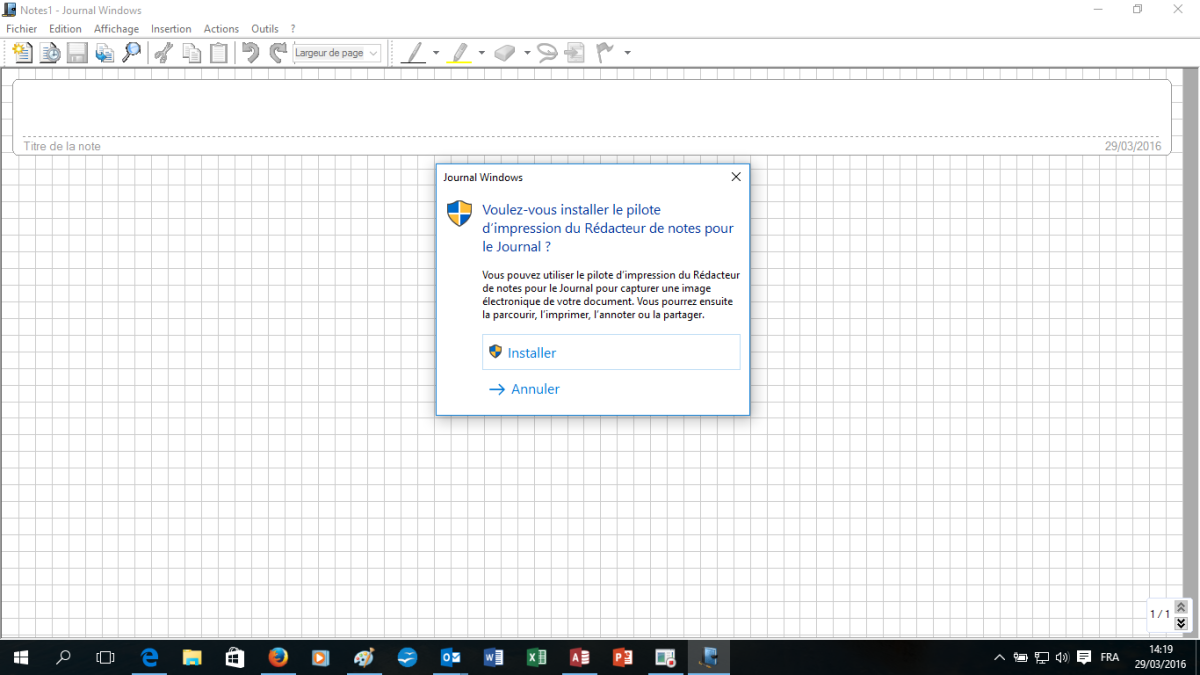Viewport: 1200px width, 675px height.
Task: Open the Eraser dropdown arrow
Action: tap(527, 53)
